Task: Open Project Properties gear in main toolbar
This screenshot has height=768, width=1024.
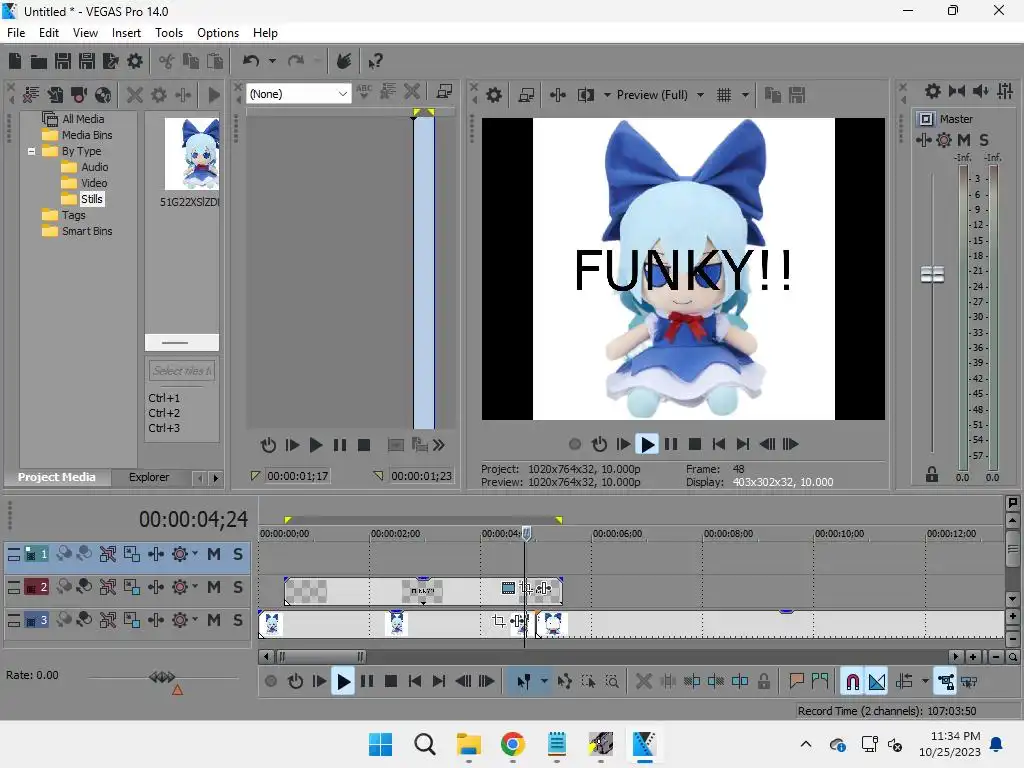Action: pos(135,61)
